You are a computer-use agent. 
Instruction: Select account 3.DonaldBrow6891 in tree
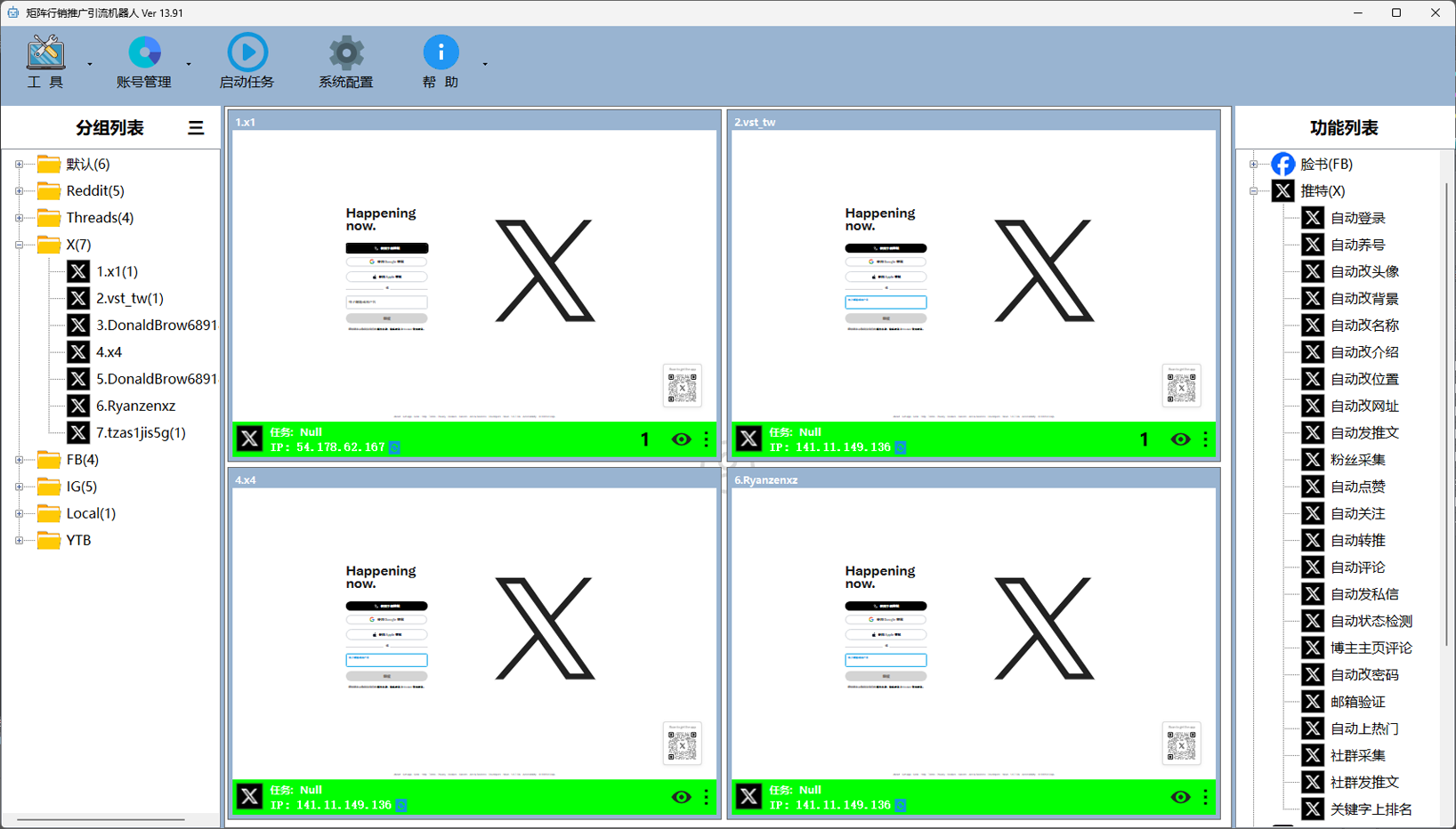tap(156, 325)
